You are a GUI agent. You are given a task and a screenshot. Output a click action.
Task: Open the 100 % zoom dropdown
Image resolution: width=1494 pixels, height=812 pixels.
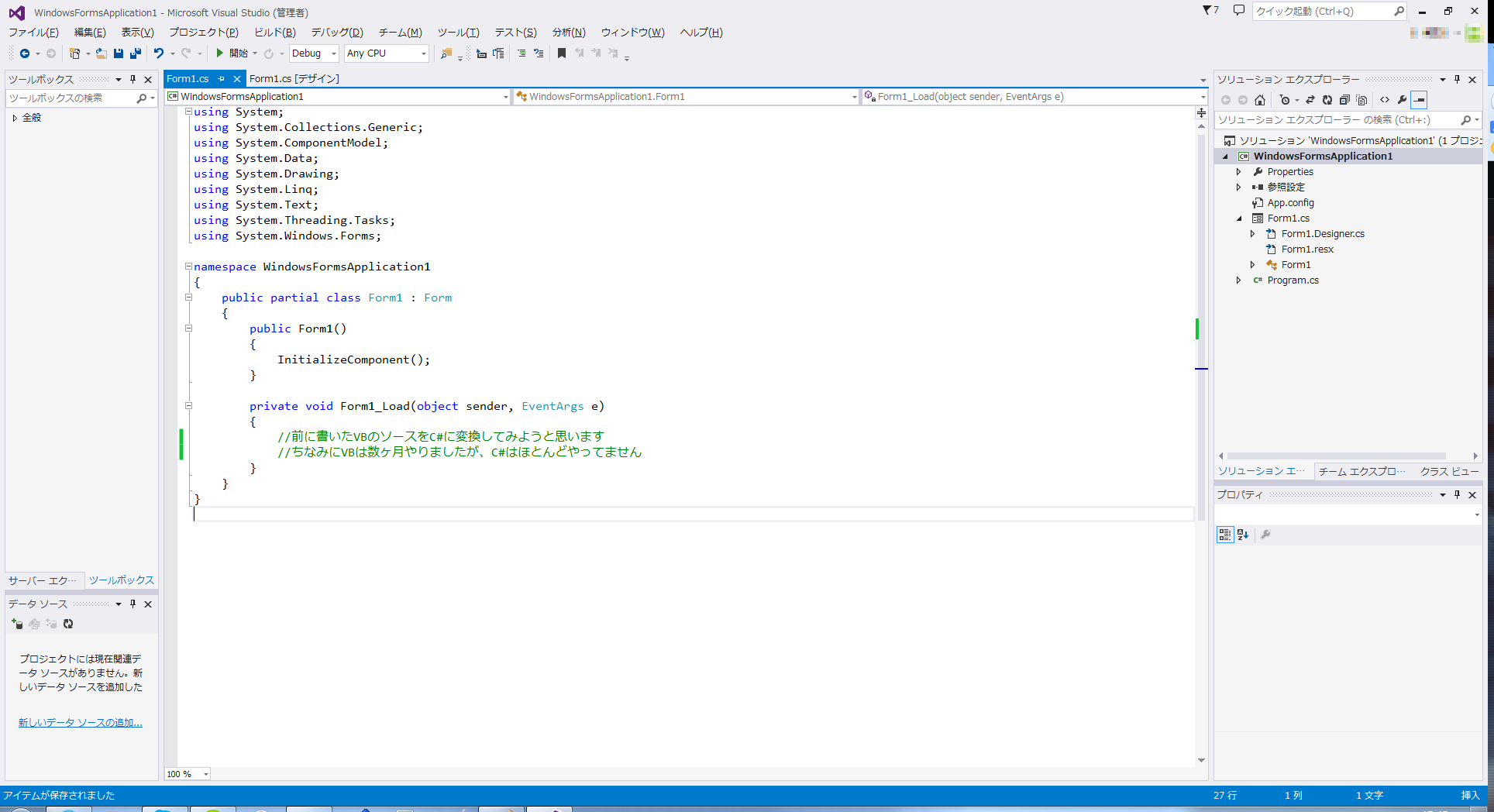pyautogui.click(x=188, y=774)
